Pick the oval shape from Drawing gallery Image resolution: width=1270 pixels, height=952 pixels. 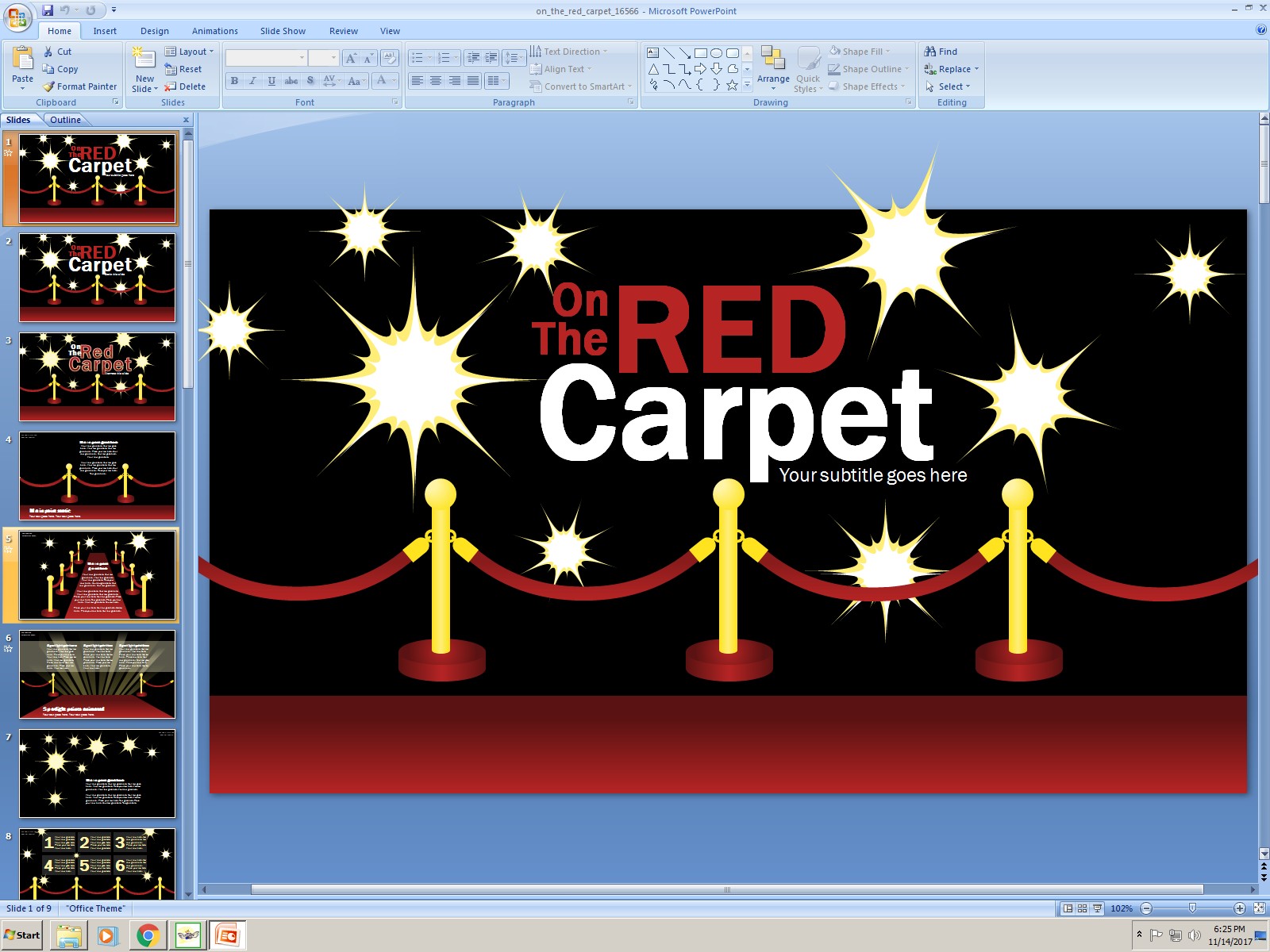[x=716, y=53]
